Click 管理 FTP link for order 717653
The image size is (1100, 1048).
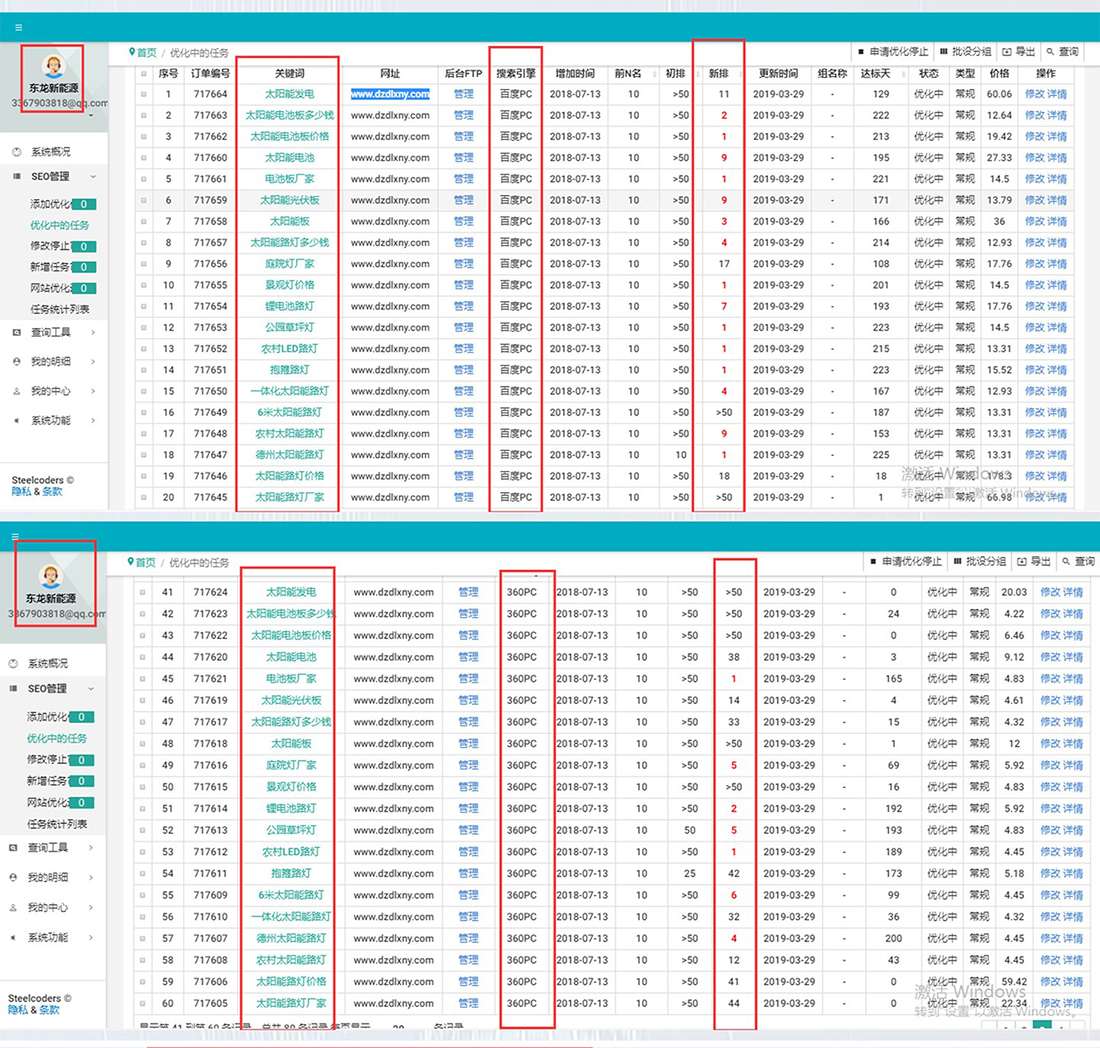(463, 328)
